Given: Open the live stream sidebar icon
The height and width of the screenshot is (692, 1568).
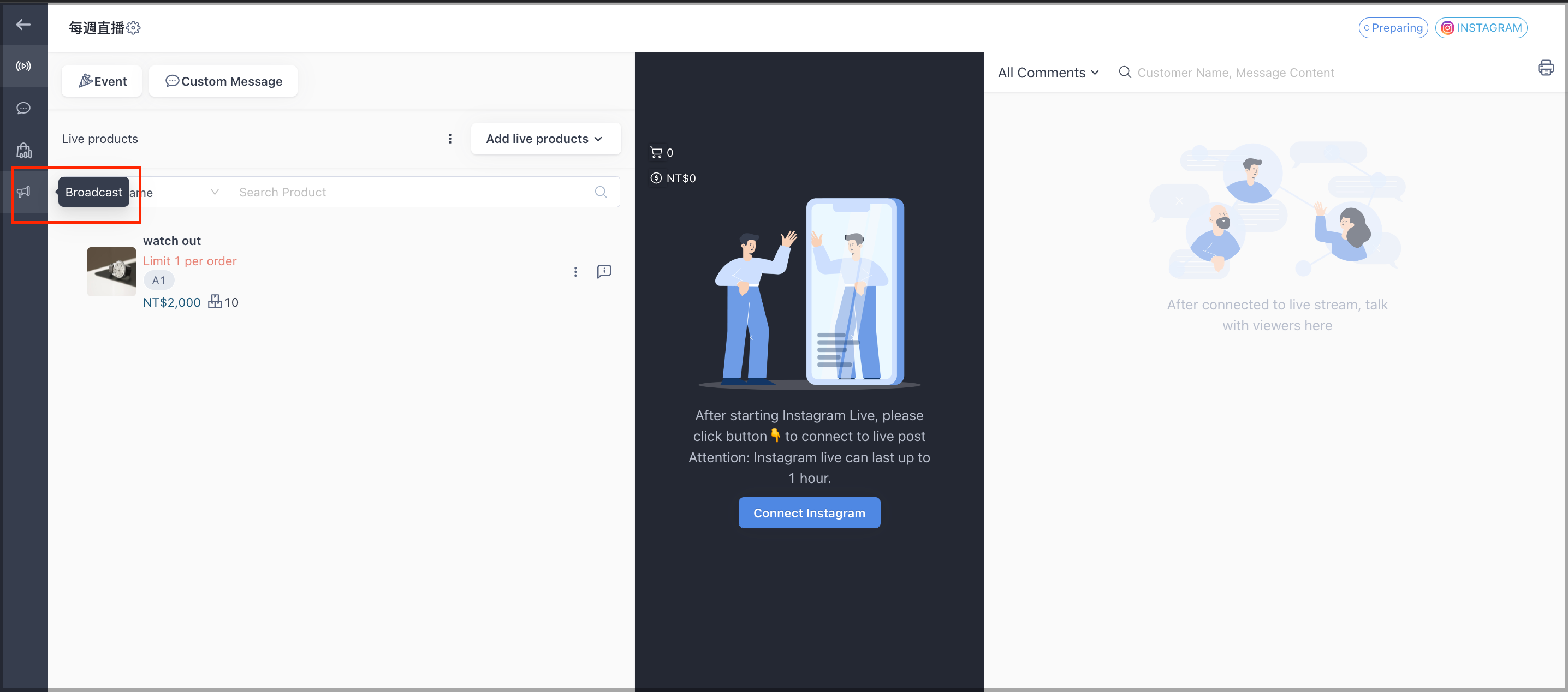Looking at the screenshot, I should 23,67.
